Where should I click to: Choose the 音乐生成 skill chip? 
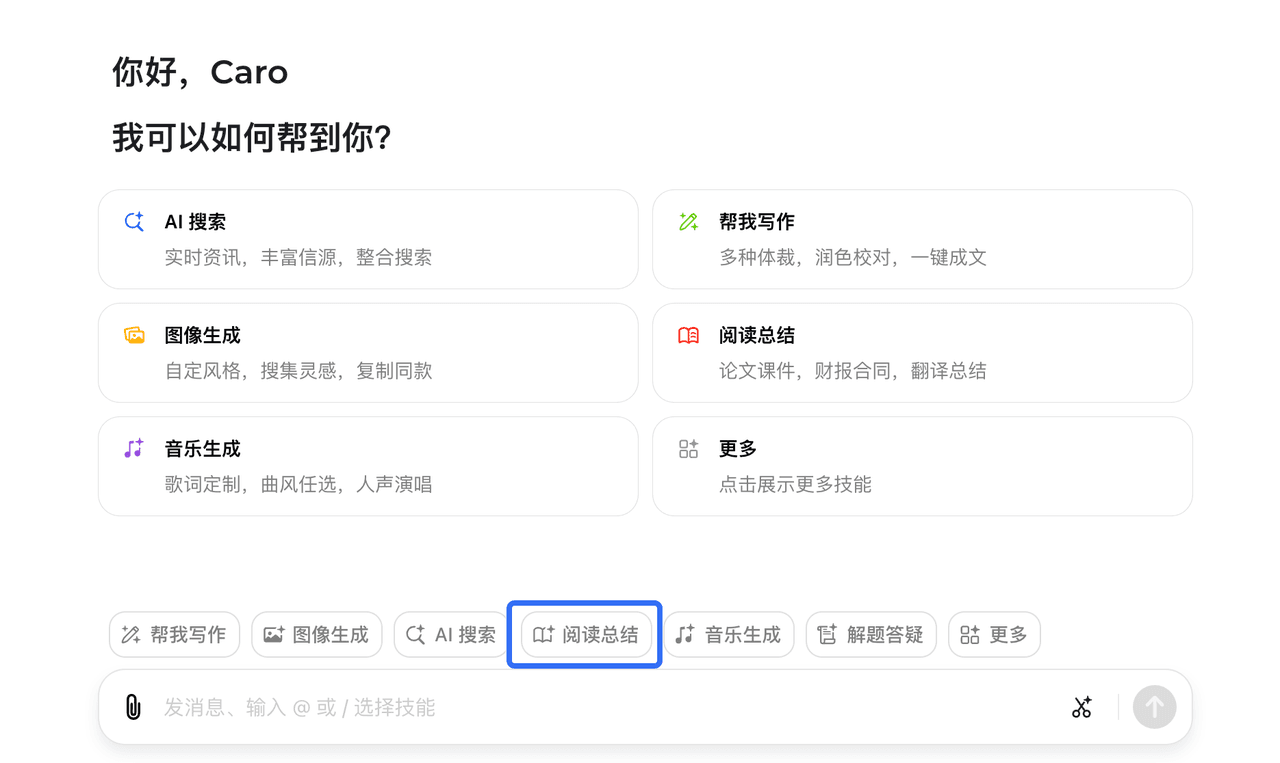pos(728,635)
